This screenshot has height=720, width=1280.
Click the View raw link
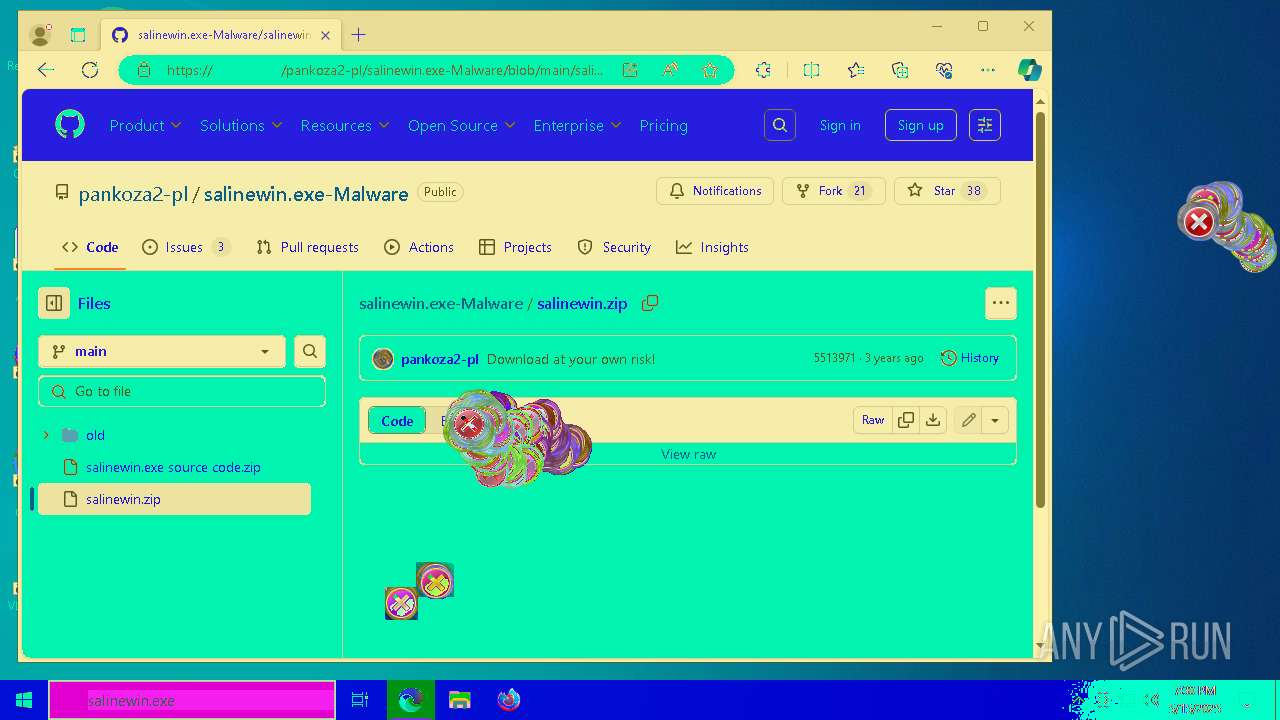tap(688, 454)
